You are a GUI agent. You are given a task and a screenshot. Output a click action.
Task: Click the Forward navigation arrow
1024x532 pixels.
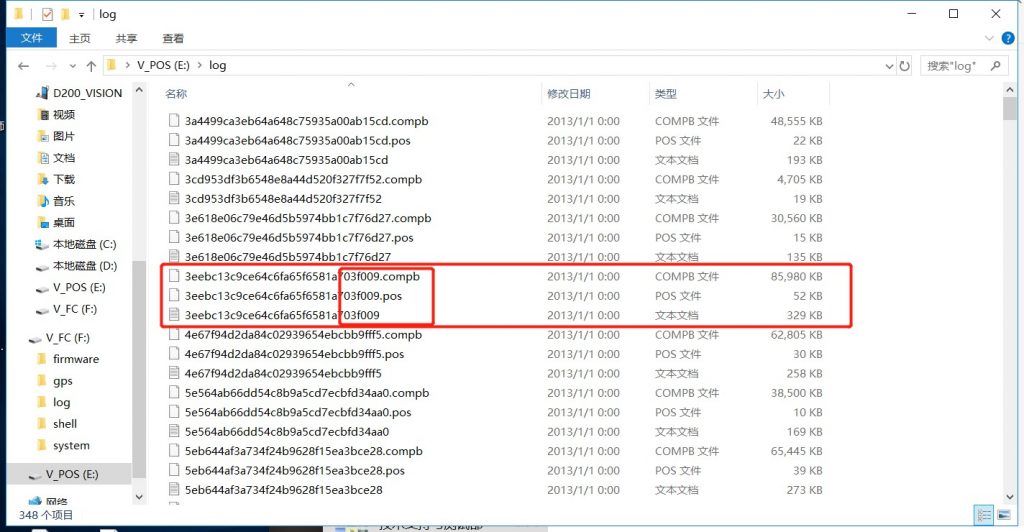pos(51,66)
